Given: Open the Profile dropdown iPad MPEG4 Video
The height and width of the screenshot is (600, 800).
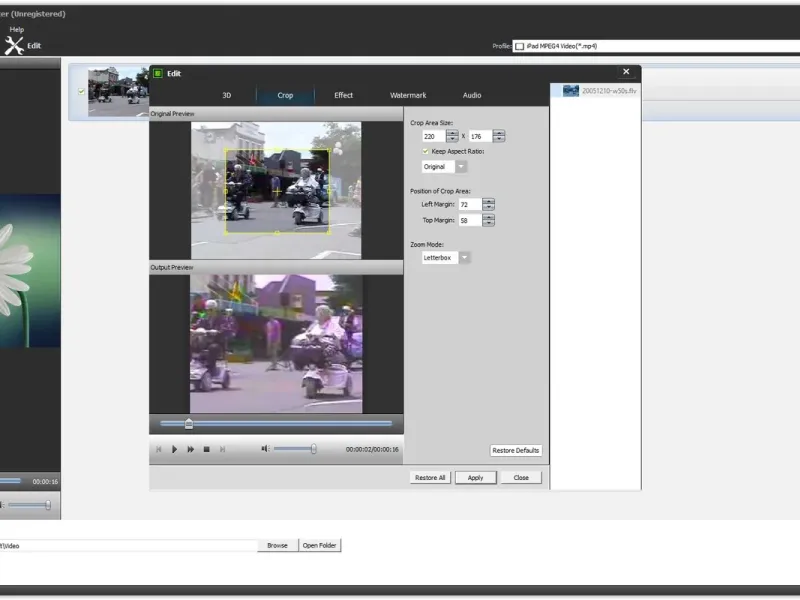Looking at the screenshot, I should click(656, 46).
